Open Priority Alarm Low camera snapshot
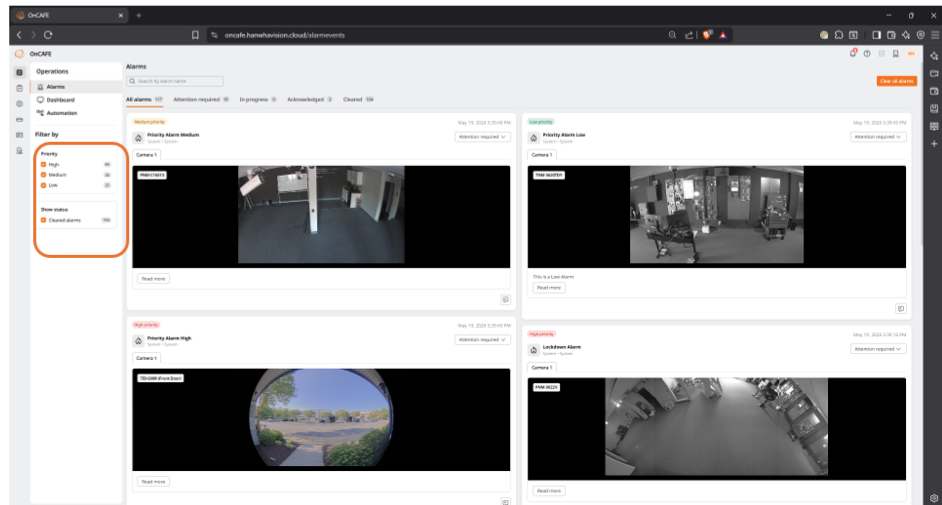The width and height of the screenshot is (942, 505). 717,217
